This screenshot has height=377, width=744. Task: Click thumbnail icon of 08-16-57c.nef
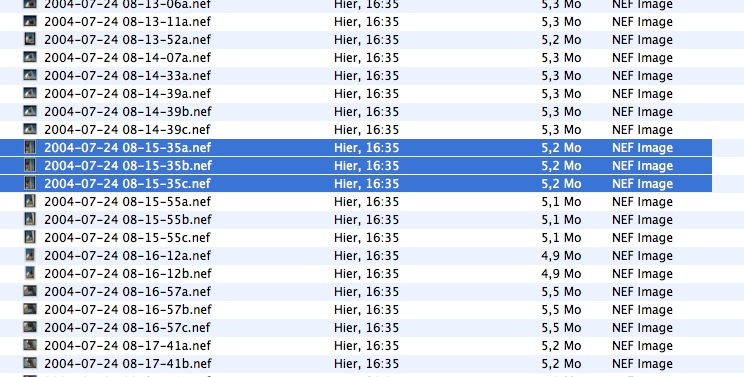[x=30, y=327]
